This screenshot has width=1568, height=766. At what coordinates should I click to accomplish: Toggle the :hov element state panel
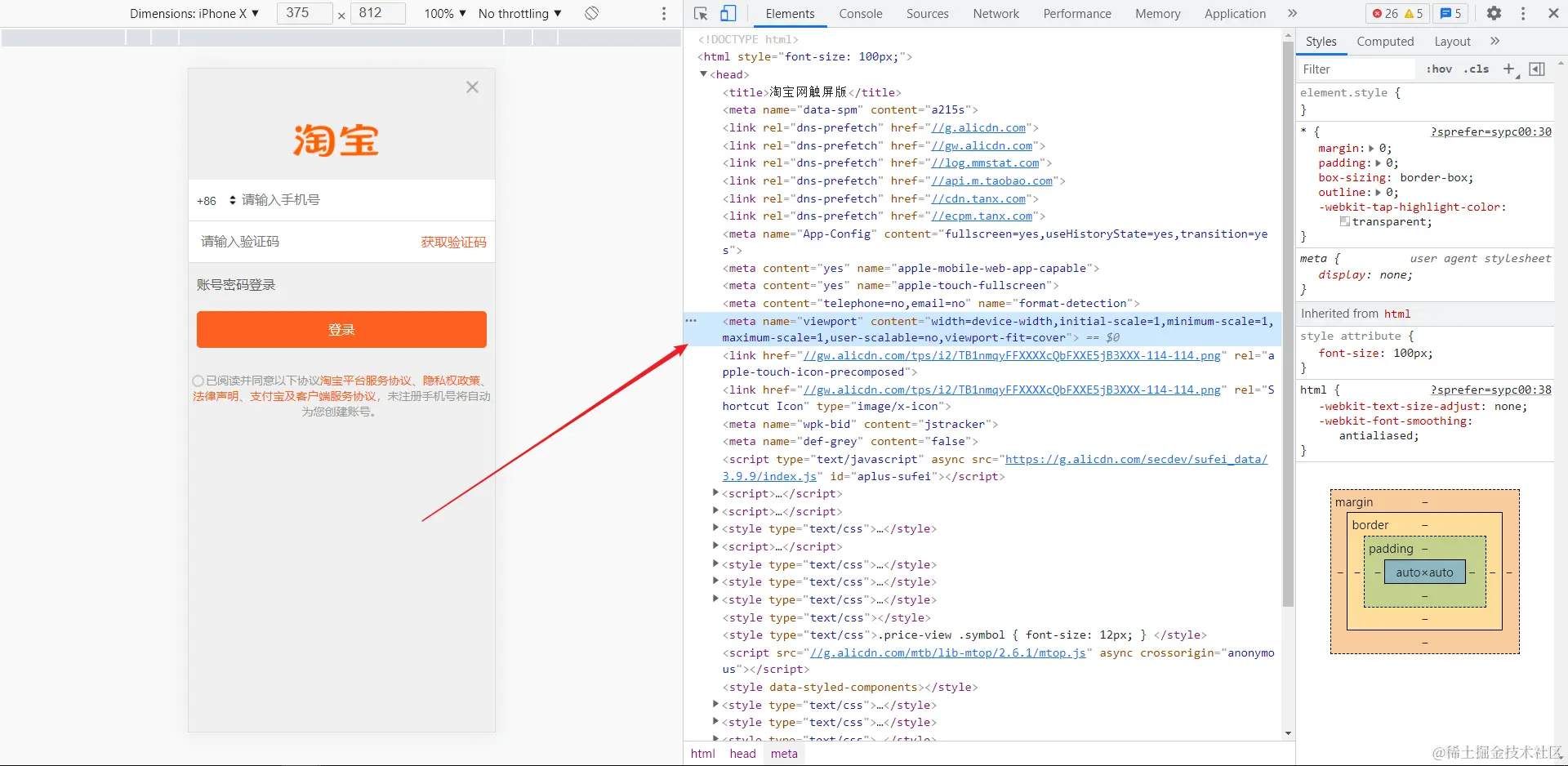1439,69
